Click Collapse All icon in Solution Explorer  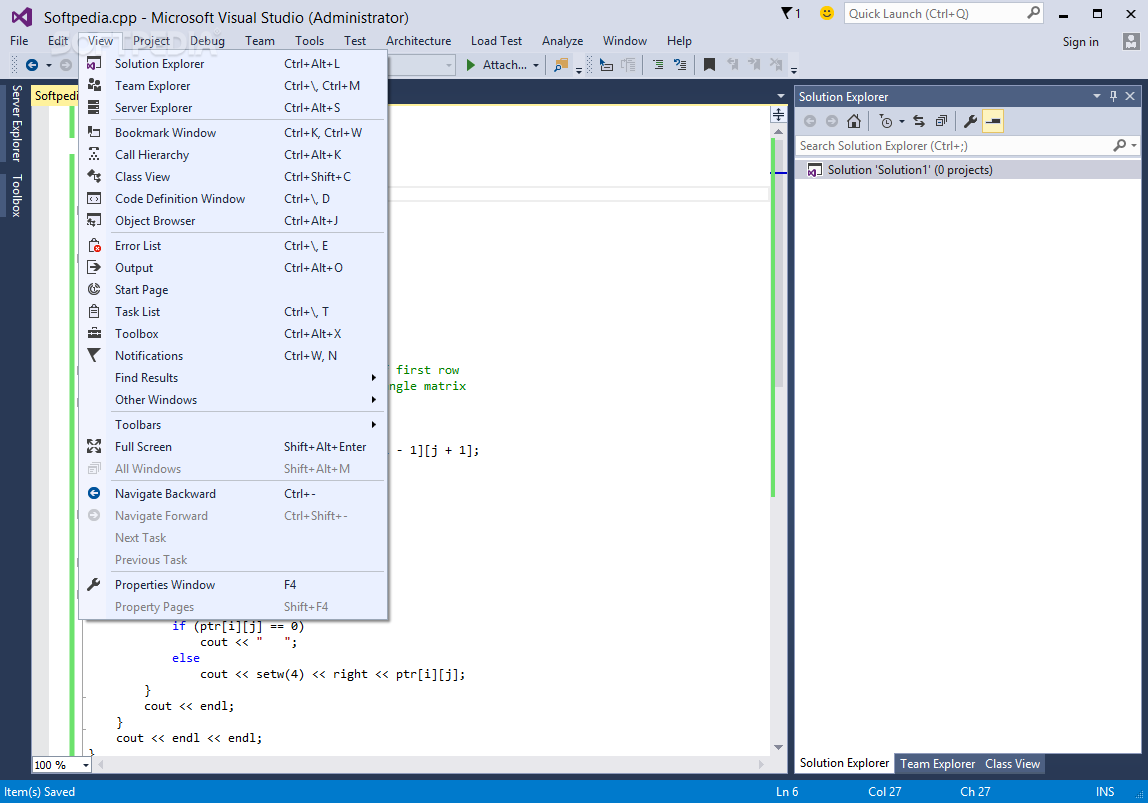941,122
